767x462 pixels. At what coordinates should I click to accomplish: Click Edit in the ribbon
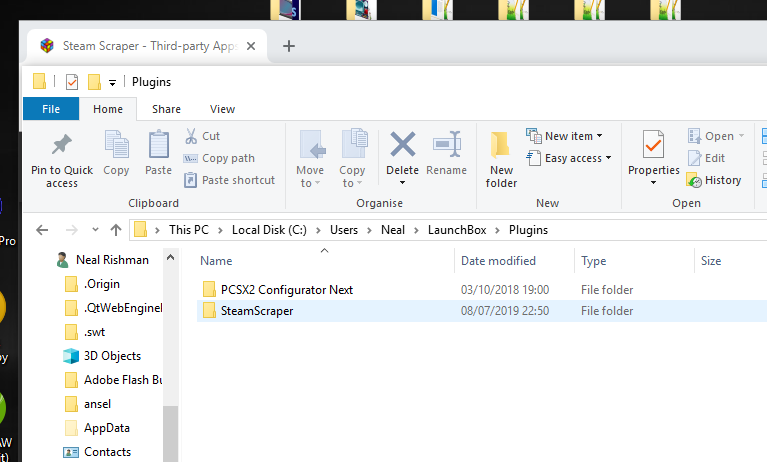tap(706, 158)
